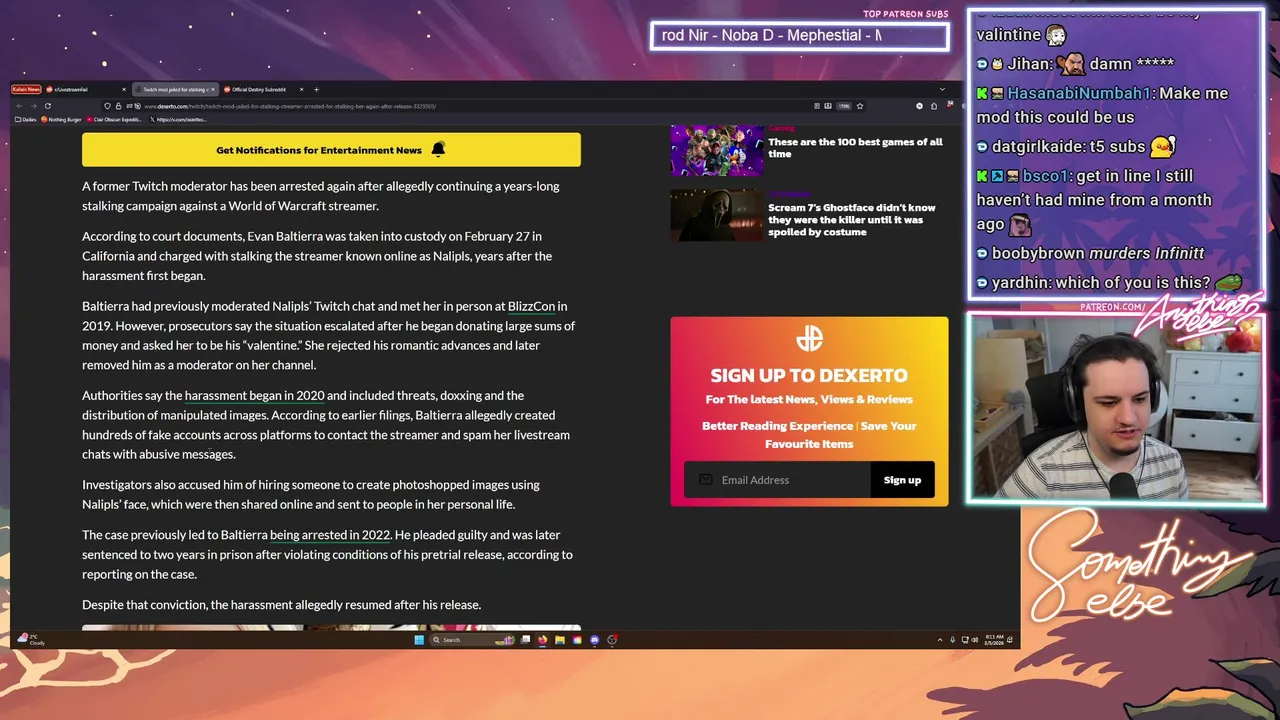This screenshot has width=1280, height=720.
Task: Close the Official Destiny Subreddit tab
Action: [x=301, y=89]
